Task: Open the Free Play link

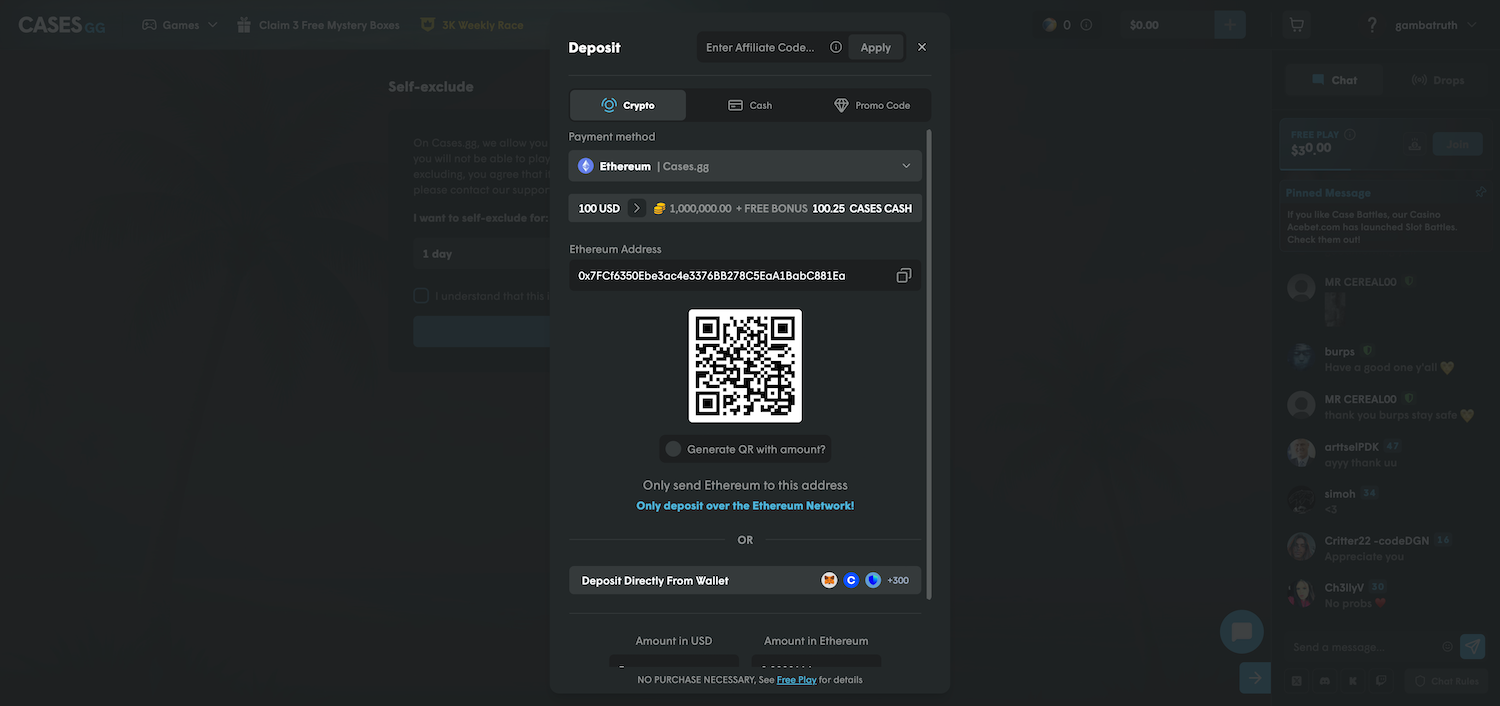Action: pos(797,680)
